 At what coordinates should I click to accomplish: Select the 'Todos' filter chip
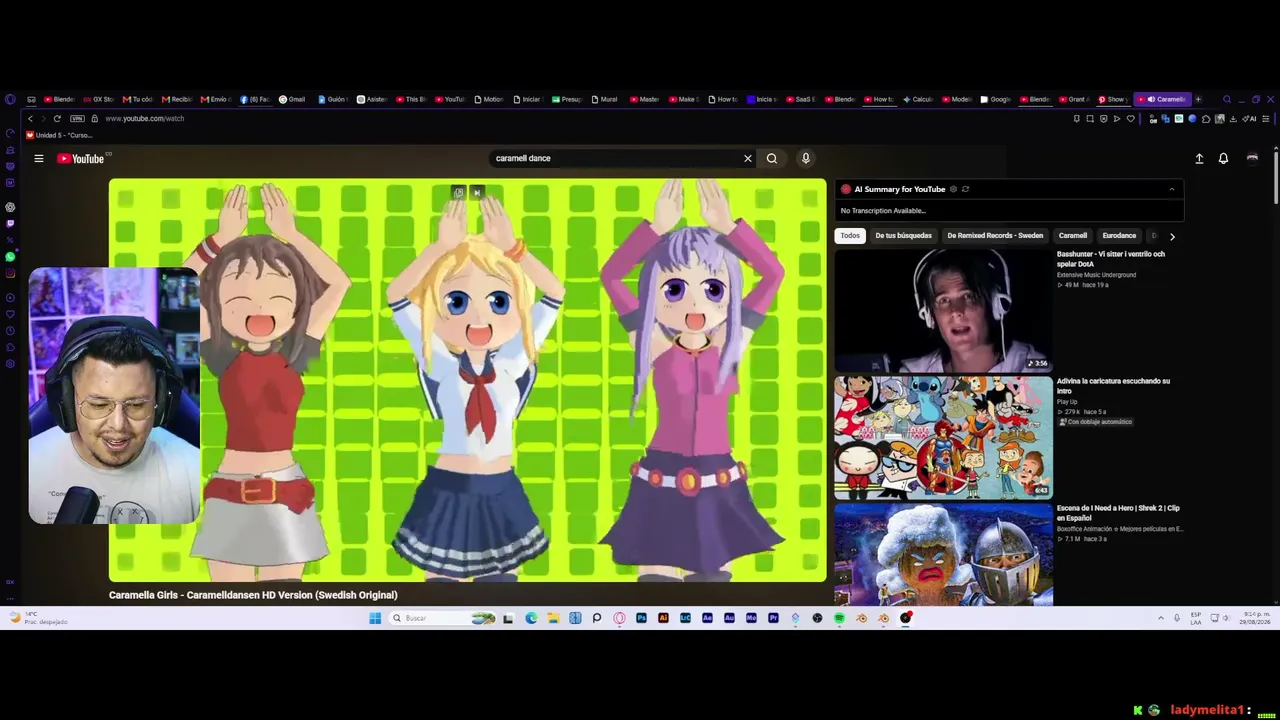[850, 236]
